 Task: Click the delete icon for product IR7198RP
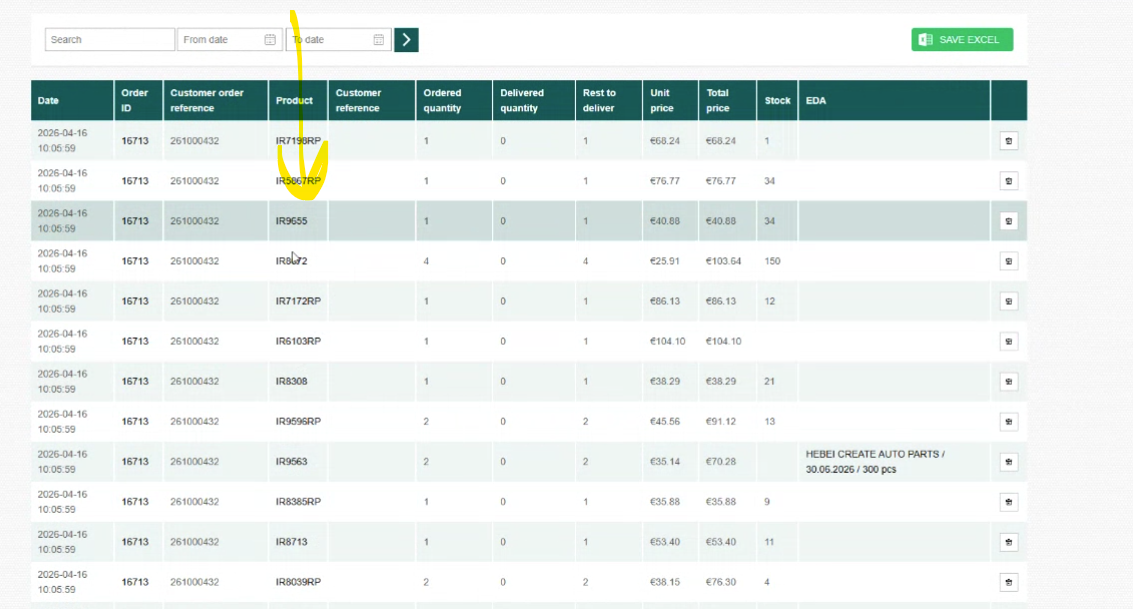tap(1008, 141)
